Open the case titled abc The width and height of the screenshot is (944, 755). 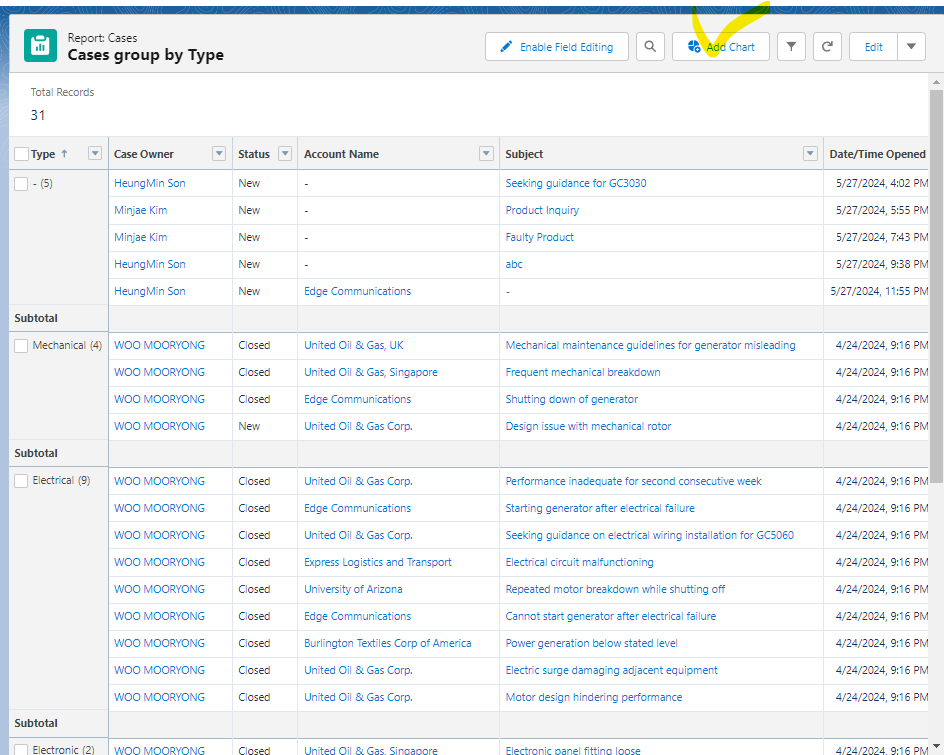514,264
